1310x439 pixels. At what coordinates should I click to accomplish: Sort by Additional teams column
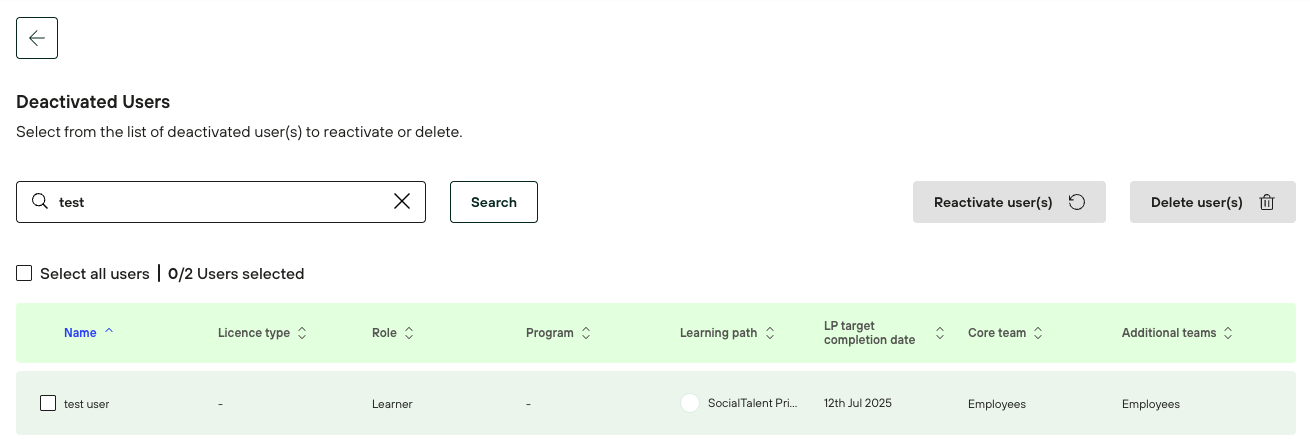(x=1228, y=333)
